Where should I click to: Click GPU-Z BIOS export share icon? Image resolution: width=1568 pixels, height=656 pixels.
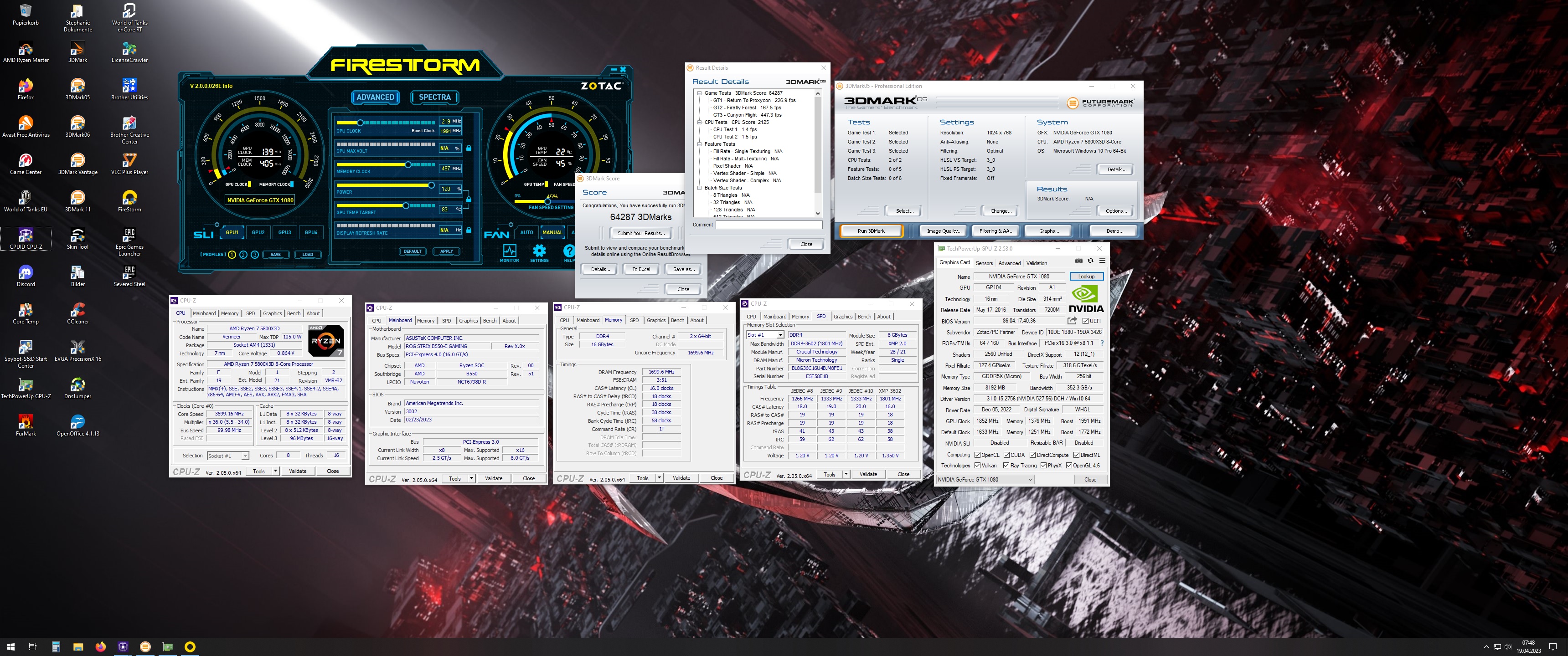pyautogui.click(x=1072, y=321)
